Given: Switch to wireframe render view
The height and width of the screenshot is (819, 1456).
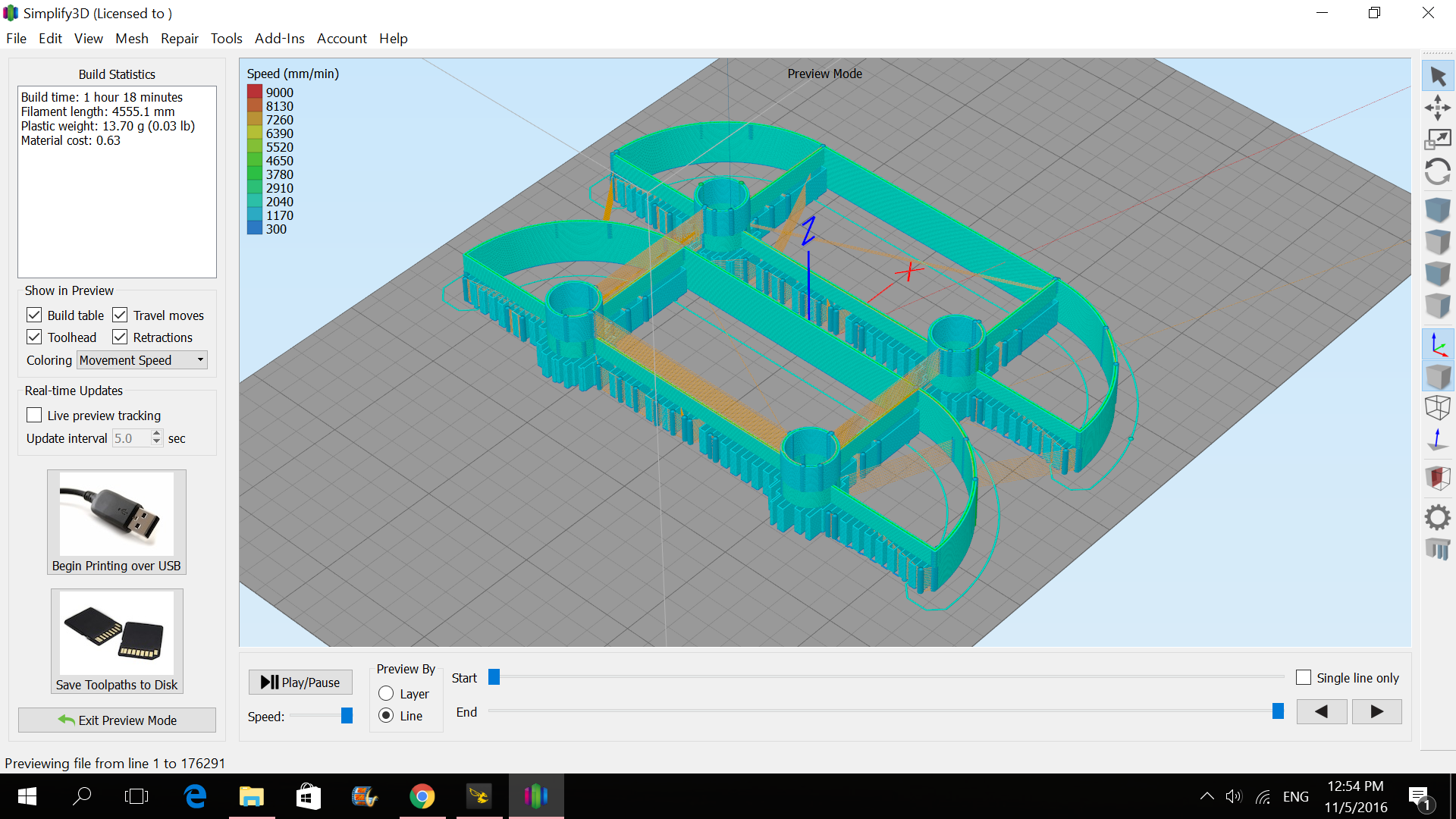Looking at the screenshot, I should (1438, 408).
